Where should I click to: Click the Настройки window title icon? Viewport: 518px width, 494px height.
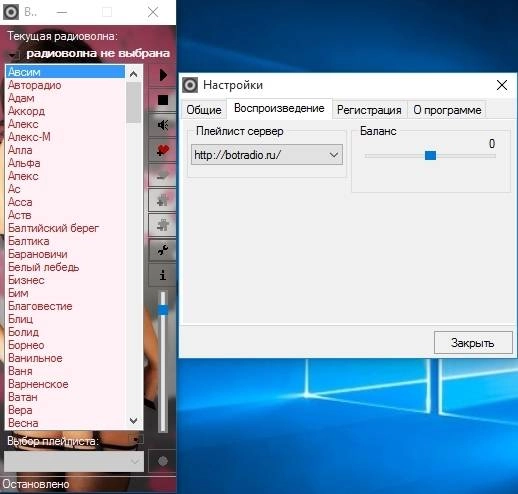pos(190,85)
